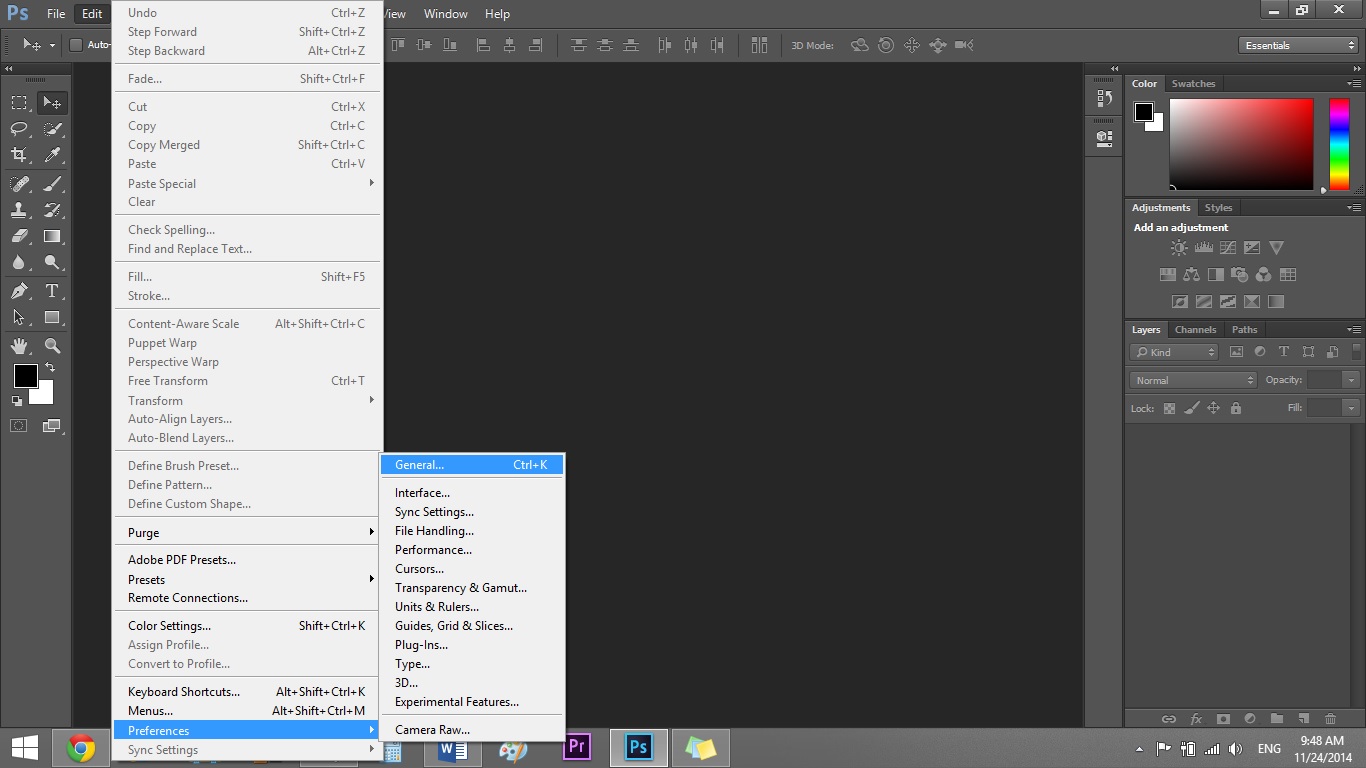Change the screen mode

coord(52,425)
